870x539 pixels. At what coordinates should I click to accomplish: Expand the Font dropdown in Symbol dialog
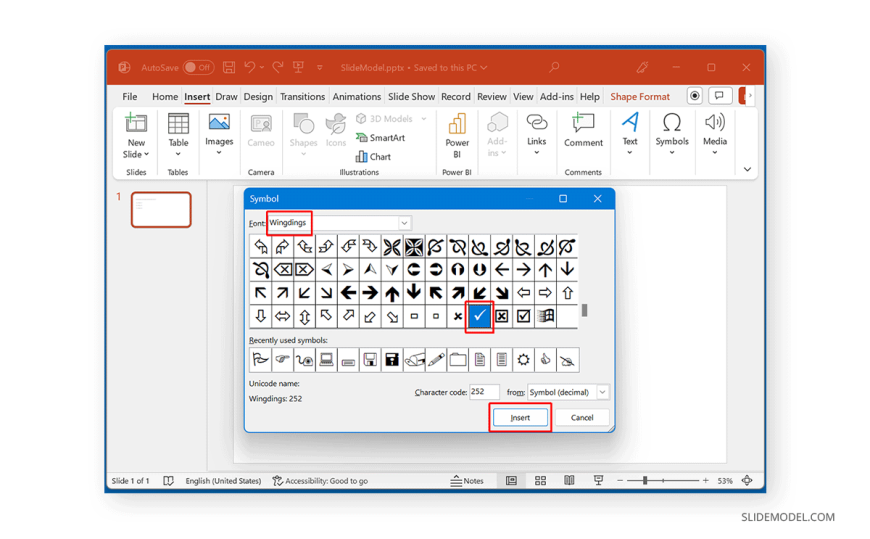[404, 223]
